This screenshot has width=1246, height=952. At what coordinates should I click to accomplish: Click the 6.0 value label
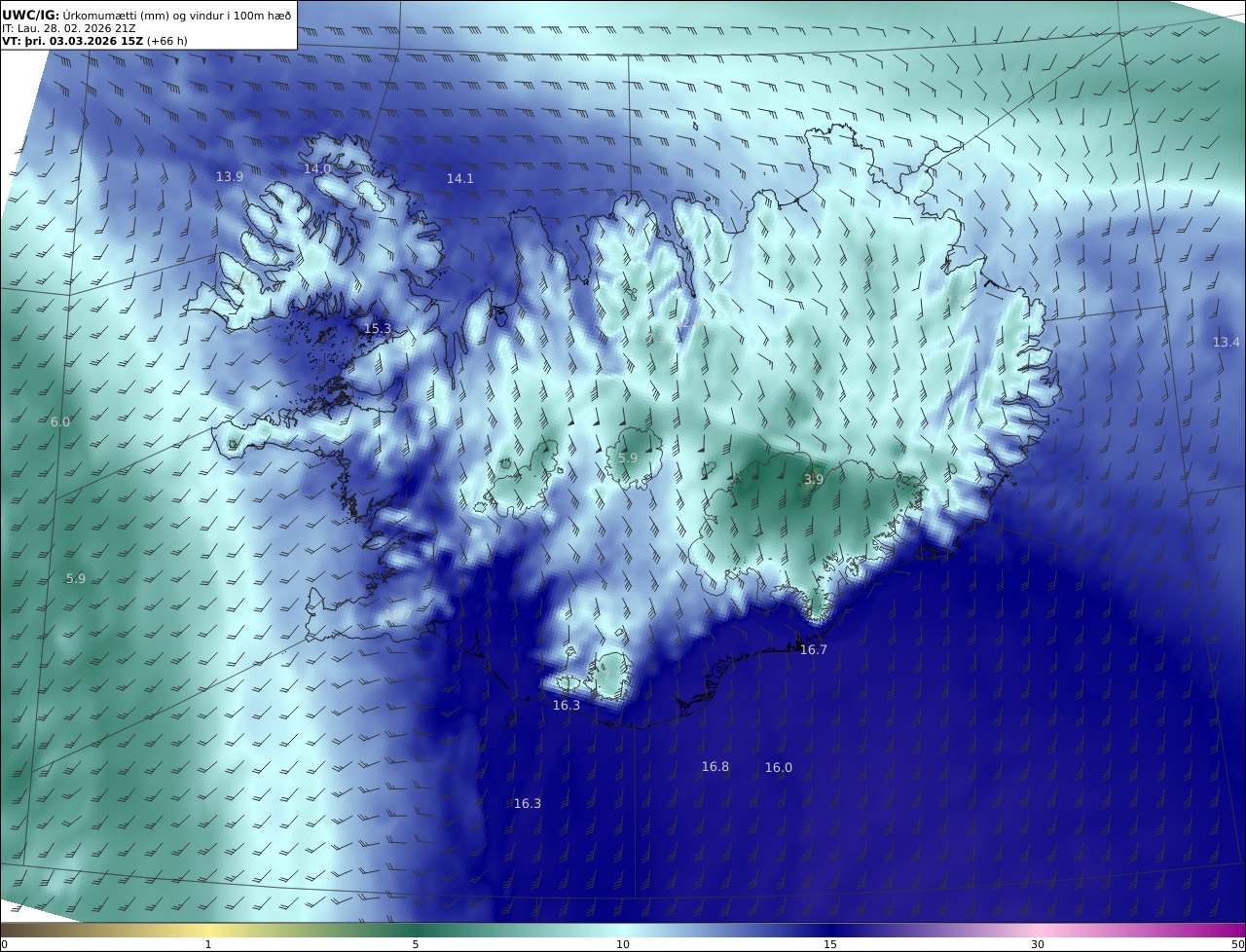(60, 421)
